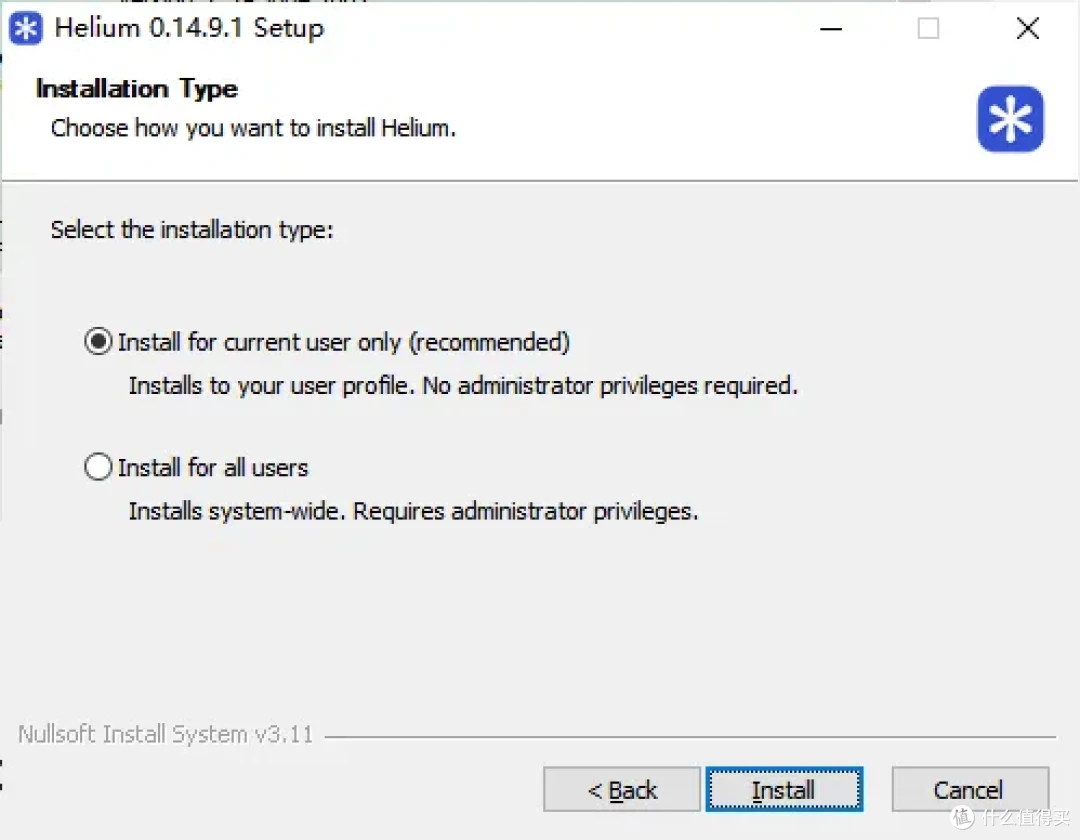Click the large blue Helium logo in header
Screen dimensions: 1080x840
click(x=1010, y=118)
